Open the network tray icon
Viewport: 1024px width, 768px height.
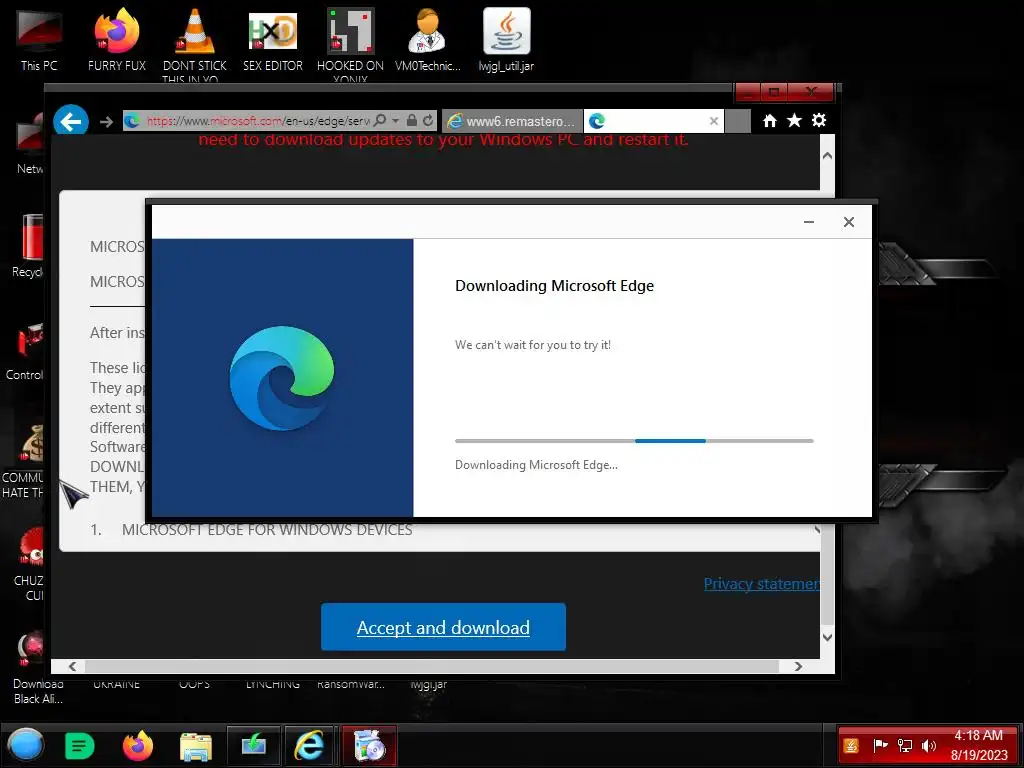(x=904, y=745)
